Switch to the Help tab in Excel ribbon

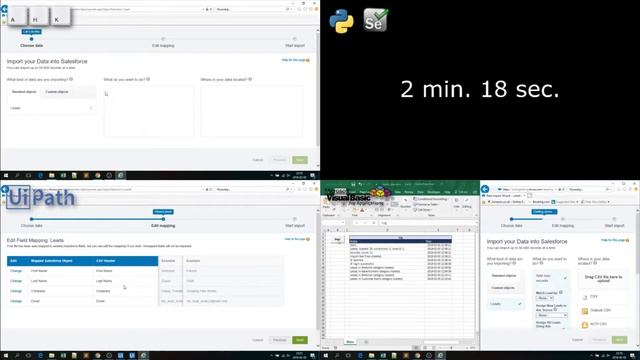point(447,192)
